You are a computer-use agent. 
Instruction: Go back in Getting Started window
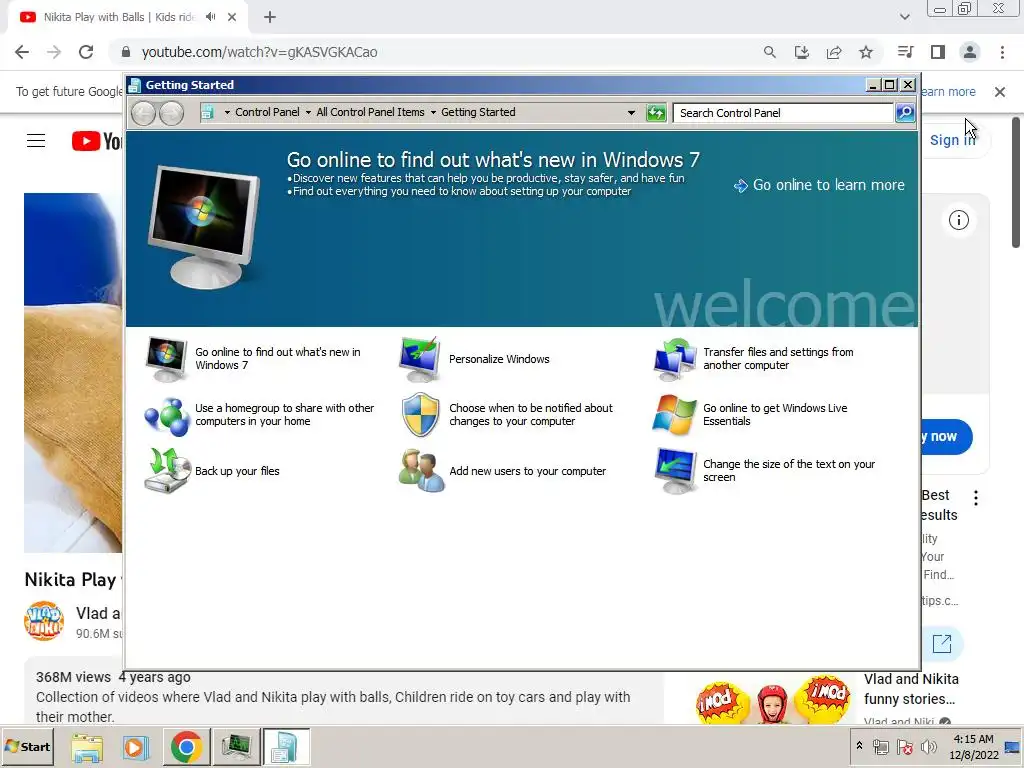[143, 113]
